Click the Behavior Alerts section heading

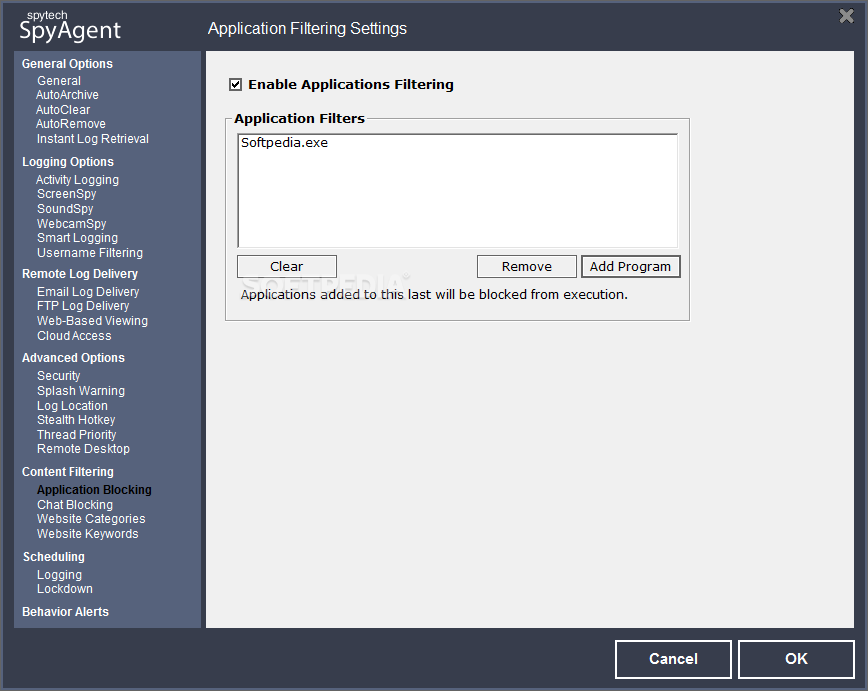point(65,612)
